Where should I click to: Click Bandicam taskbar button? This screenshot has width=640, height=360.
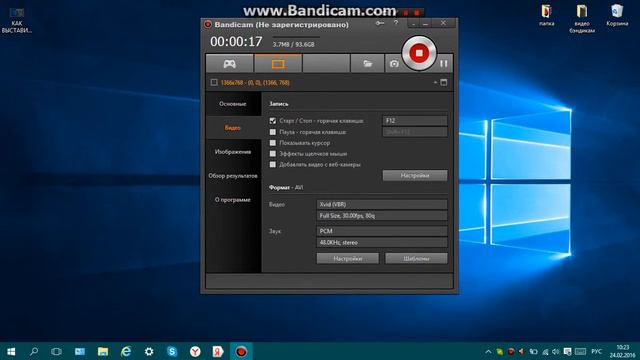[x=241, y=351]
